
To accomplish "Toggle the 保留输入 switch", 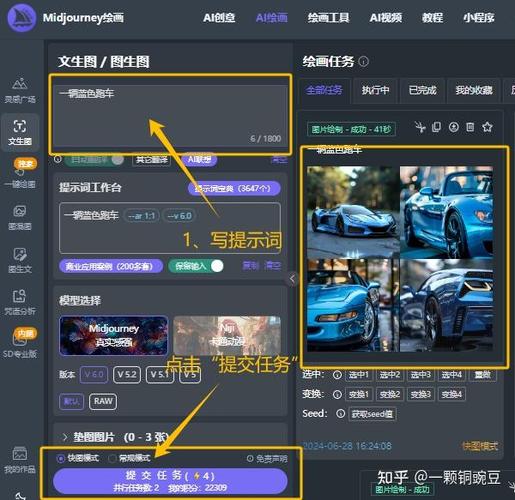I will click(196, 266).
